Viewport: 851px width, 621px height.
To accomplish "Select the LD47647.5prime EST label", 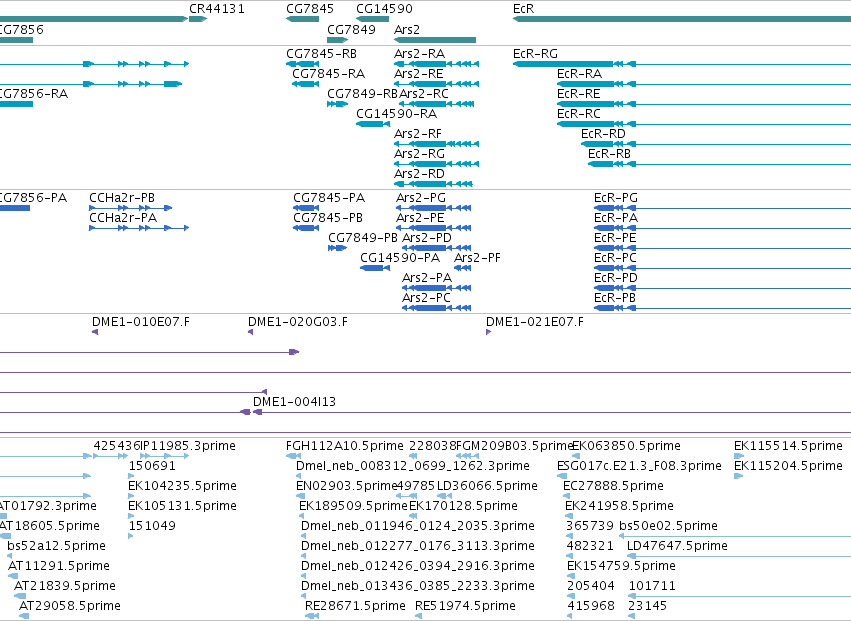I will [x=677, y=547].
